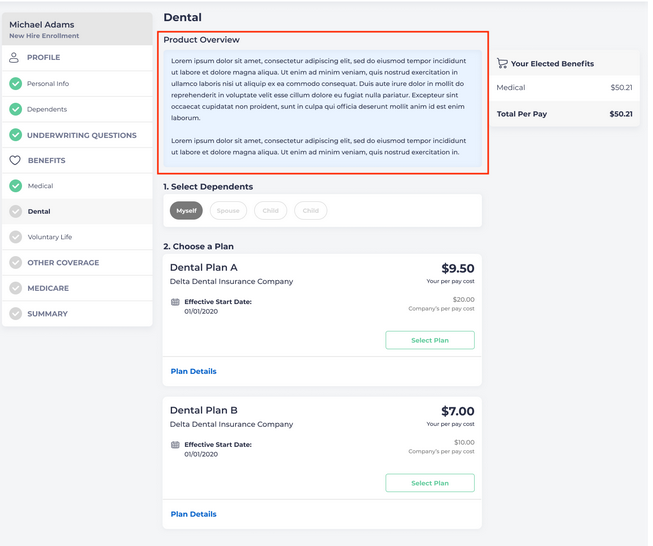Click the green check beside Dependents

[x=15, y=109]
